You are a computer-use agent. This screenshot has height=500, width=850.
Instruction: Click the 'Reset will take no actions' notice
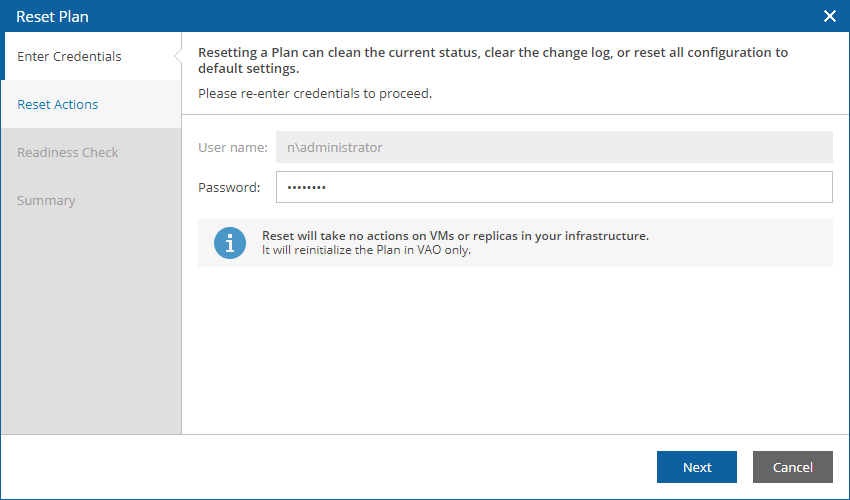point(455,236)
